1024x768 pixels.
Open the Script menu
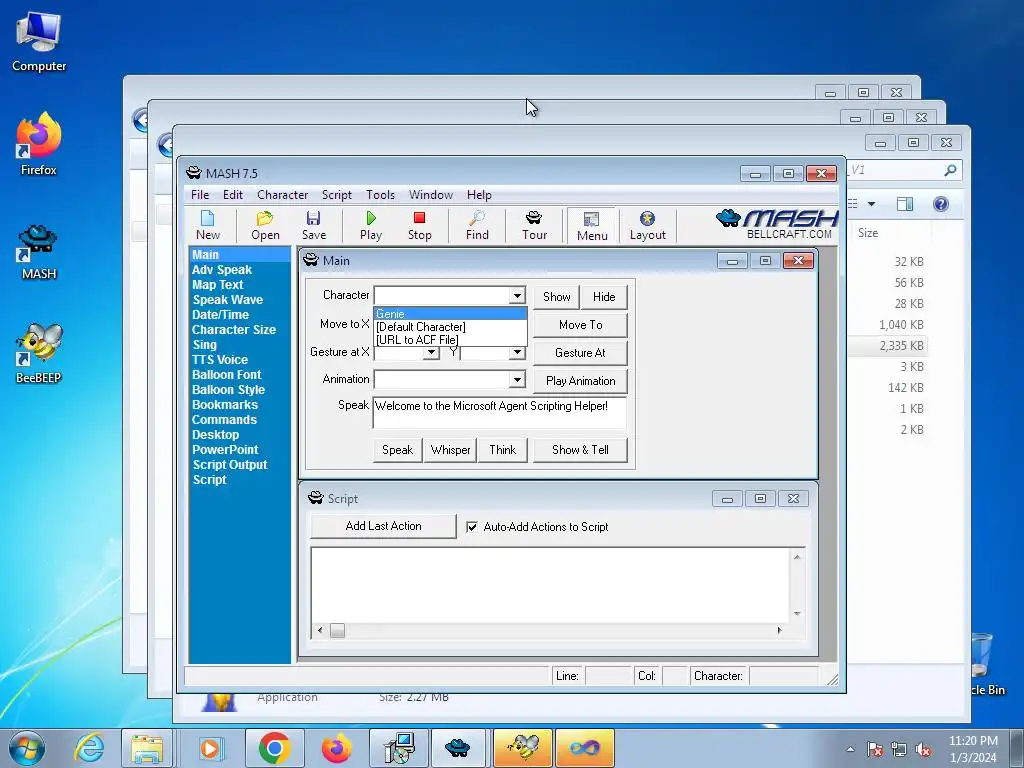(x=336, y=195)
